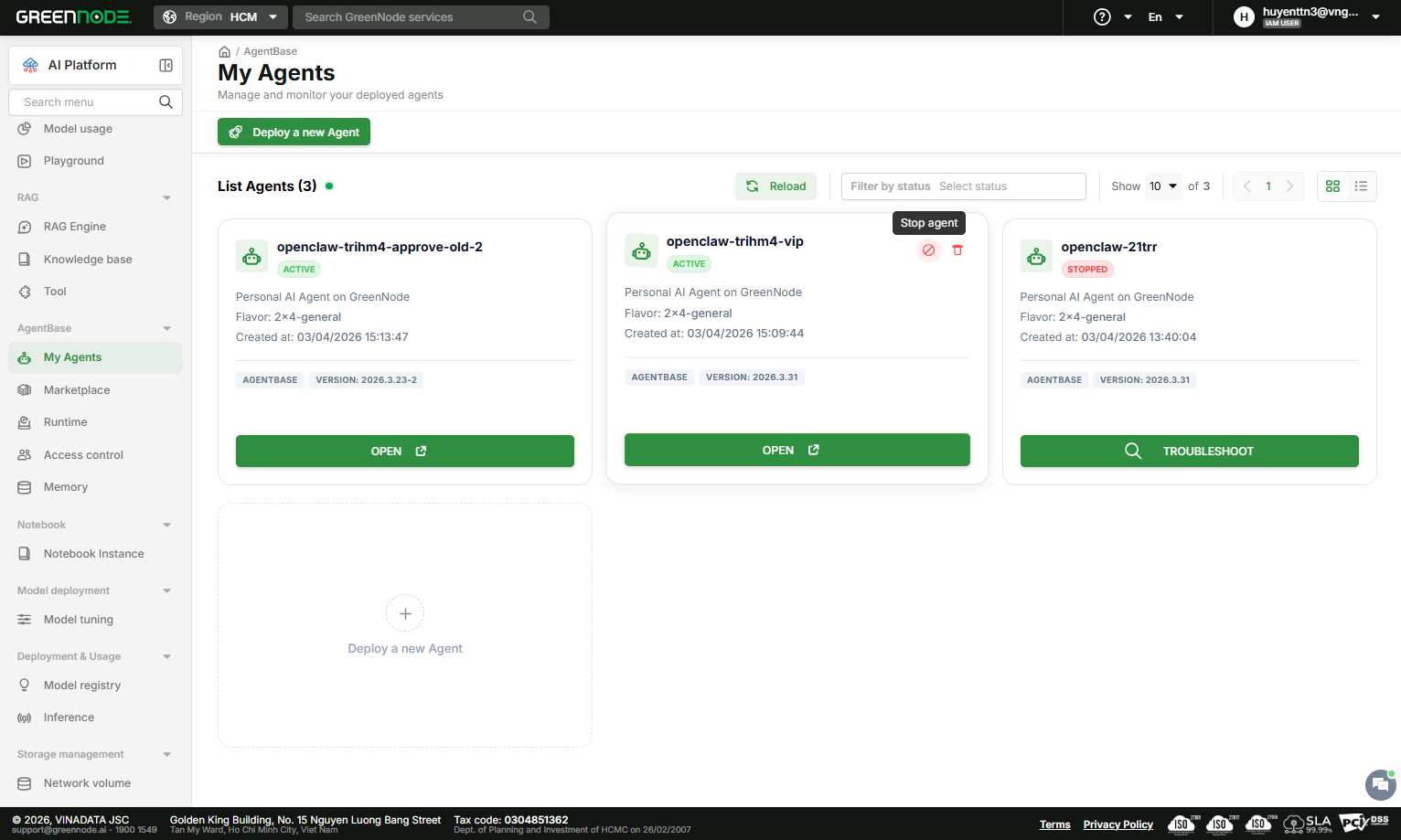The width and height of the screenshot is (1401, 840).
Task: Open the Terms link in footer
Action: [x=1054, y=824]
